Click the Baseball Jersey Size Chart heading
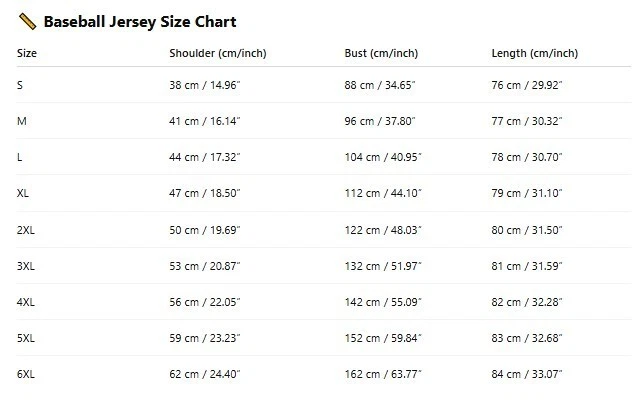The width and height of the screenshot is (642, 404). (139, 21)
